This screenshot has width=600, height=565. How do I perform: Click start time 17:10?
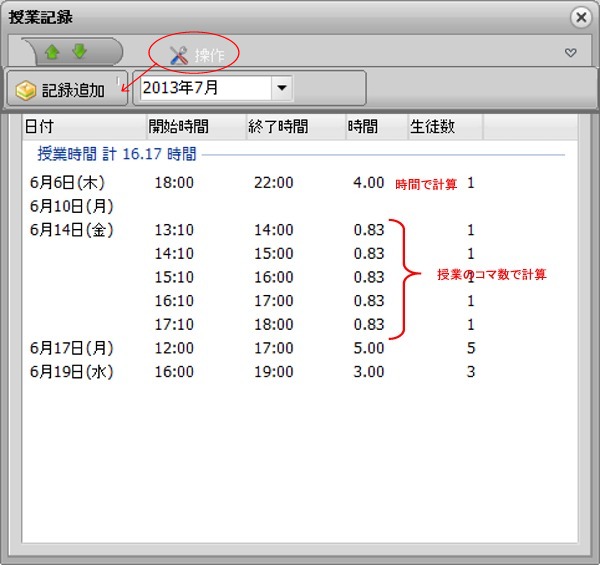(x=174, y=325)
